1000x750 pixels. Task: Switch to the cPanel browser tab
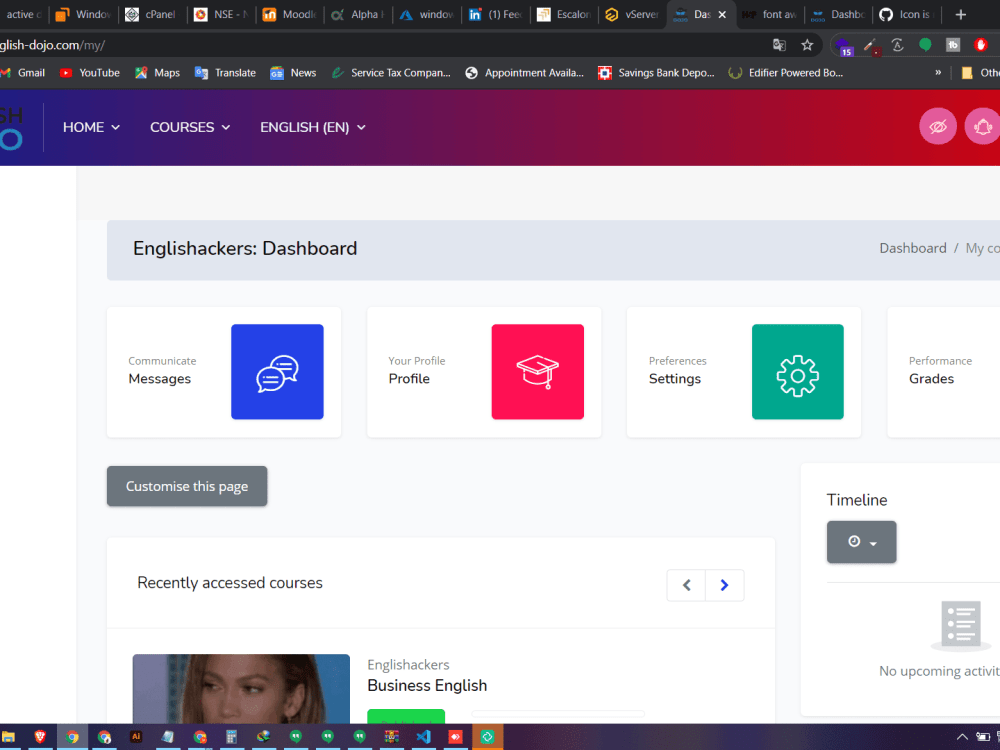(152, 14)
